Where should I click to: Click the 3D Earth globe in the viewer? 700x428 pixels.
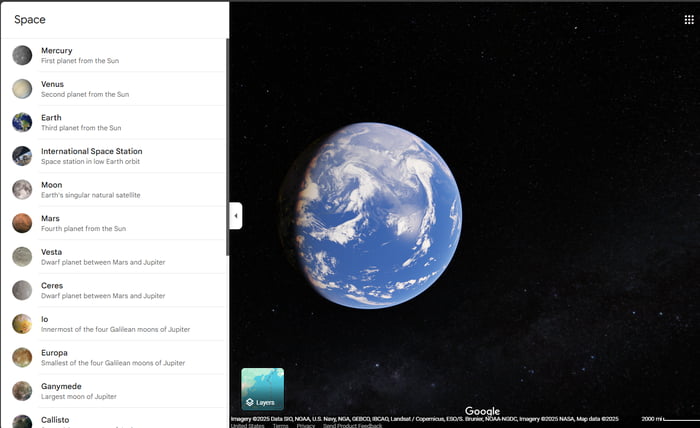pos(370,216)
